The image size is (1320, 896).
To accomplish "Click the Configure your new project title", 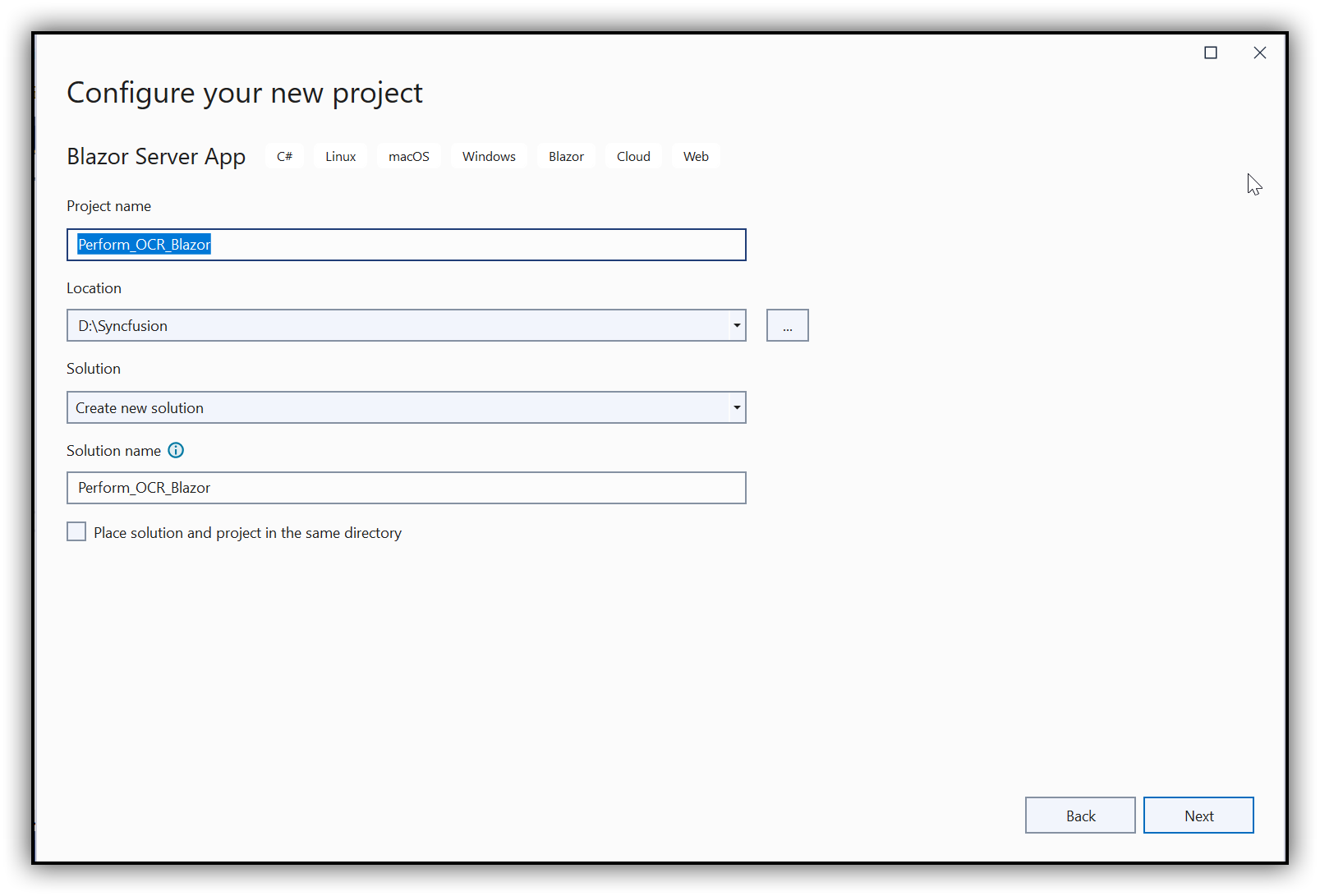I will (244, 93).
